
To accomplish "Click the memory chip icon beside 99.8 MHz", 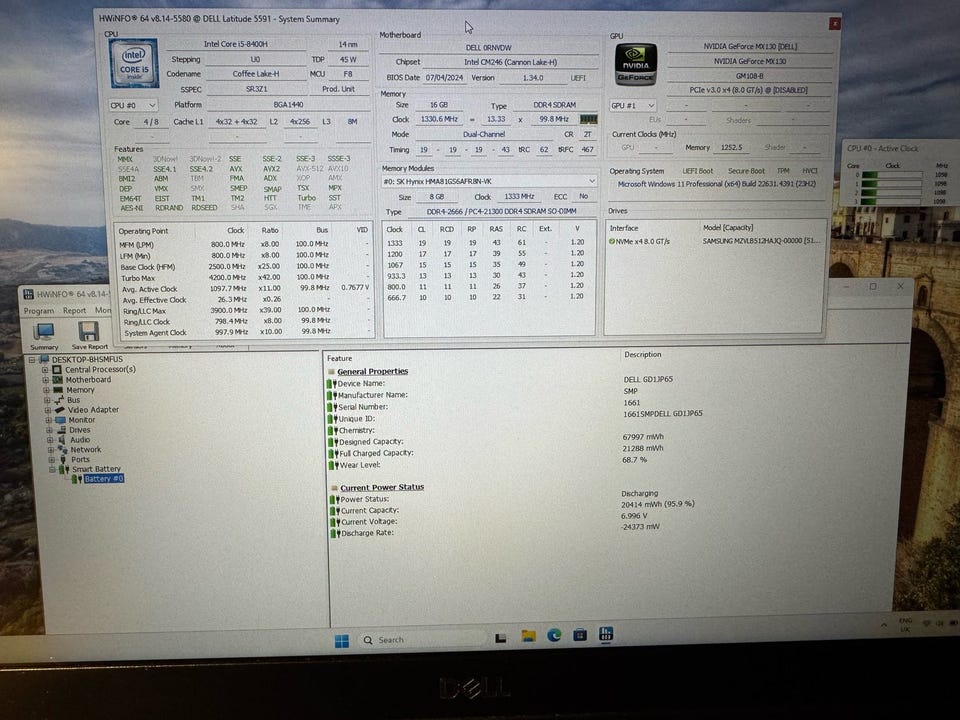I will tap(588, 119).
